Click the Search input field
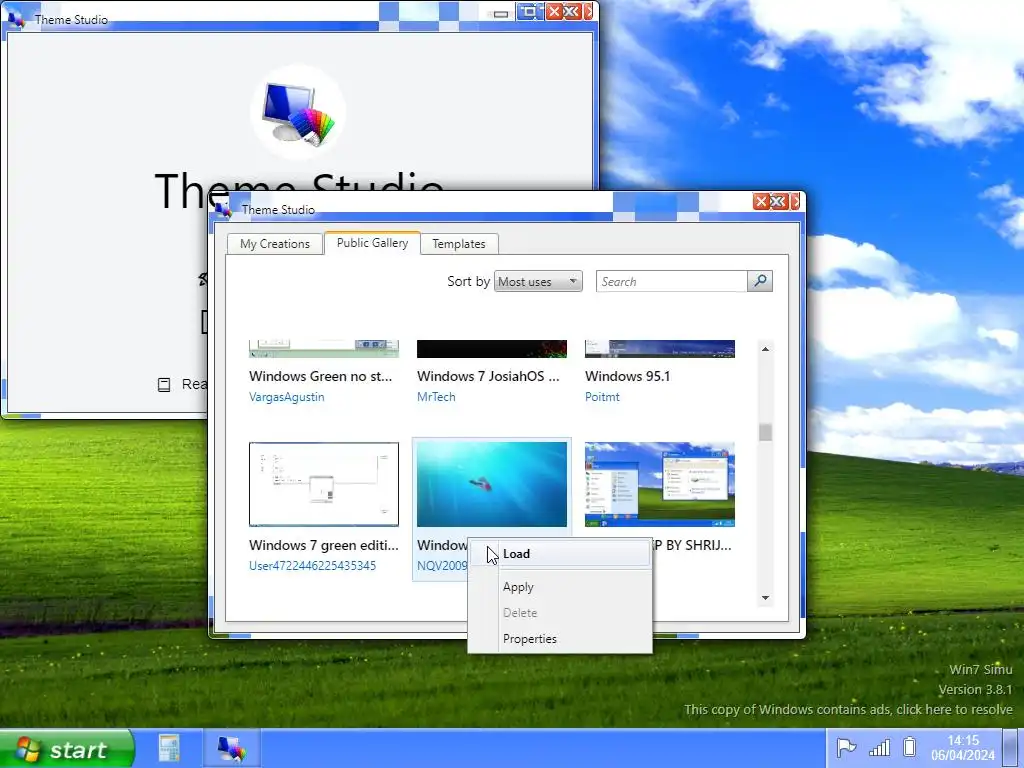This screenshot has width=1024, height=768. (x=671, y=281)
